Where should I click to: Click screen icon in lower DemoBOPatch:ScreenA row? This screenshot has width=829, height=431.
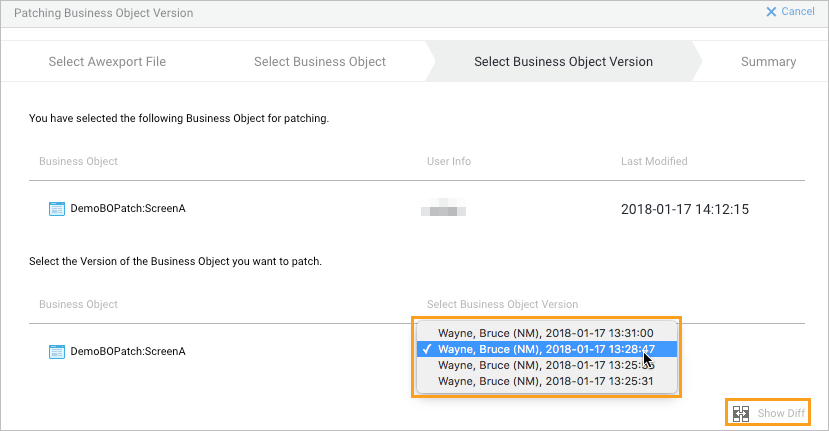click(x=57, y=352)
